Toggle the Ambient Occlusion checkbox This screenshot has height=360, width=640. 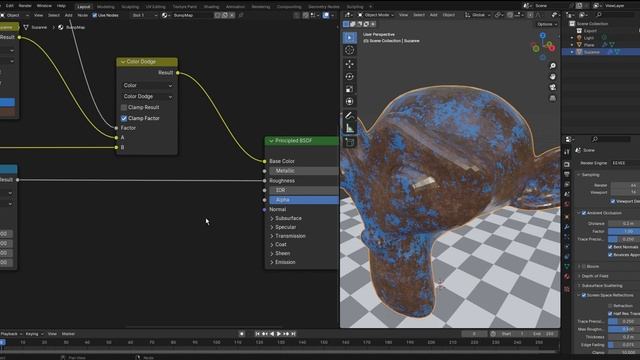(584, 213)
